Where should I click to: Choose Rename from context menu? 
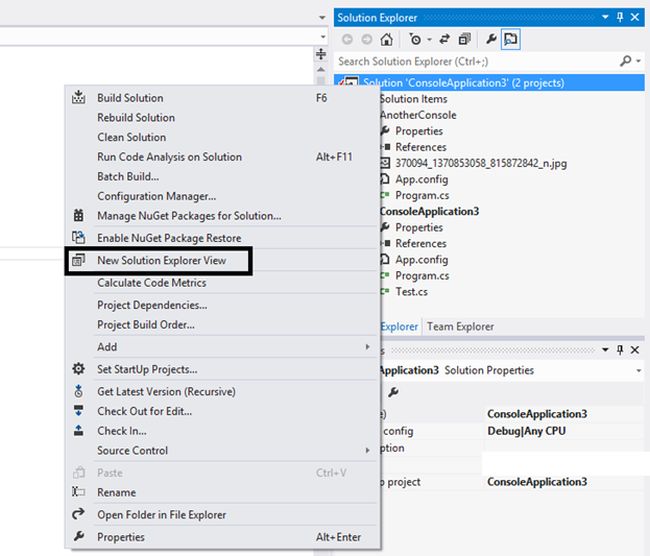pyautogui.click(x=223, y=493)
